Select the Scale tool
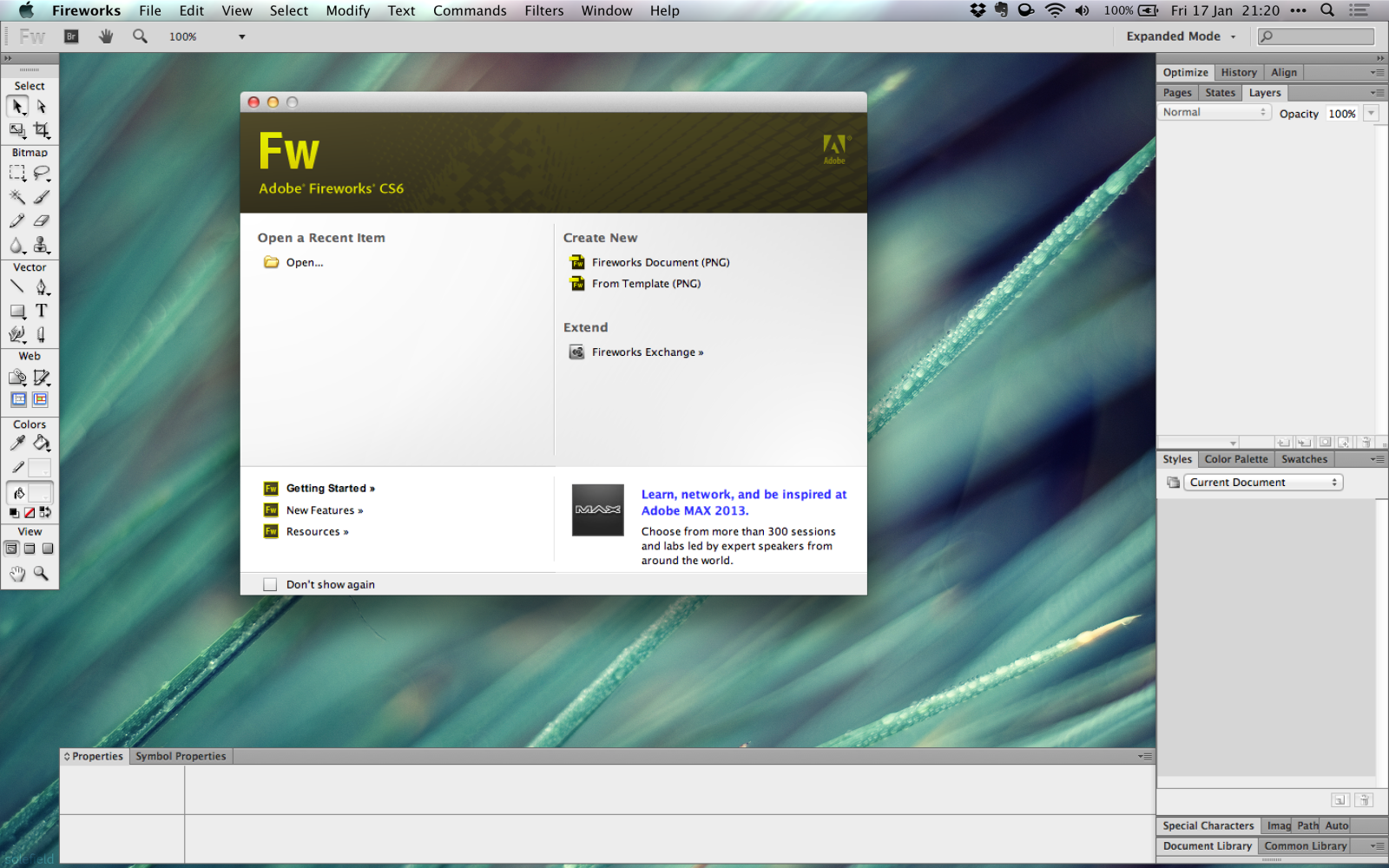The width and height of the screenshot is (1389, 868). (x=17, y=130)
